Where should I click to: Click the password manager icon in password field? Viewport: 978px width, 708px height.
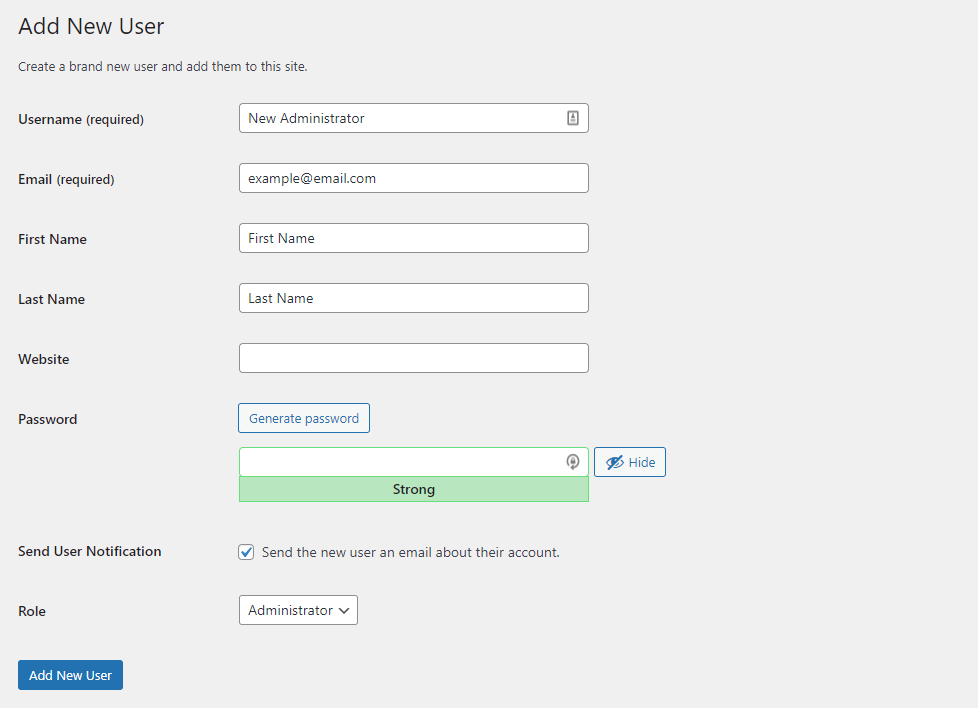573,462
